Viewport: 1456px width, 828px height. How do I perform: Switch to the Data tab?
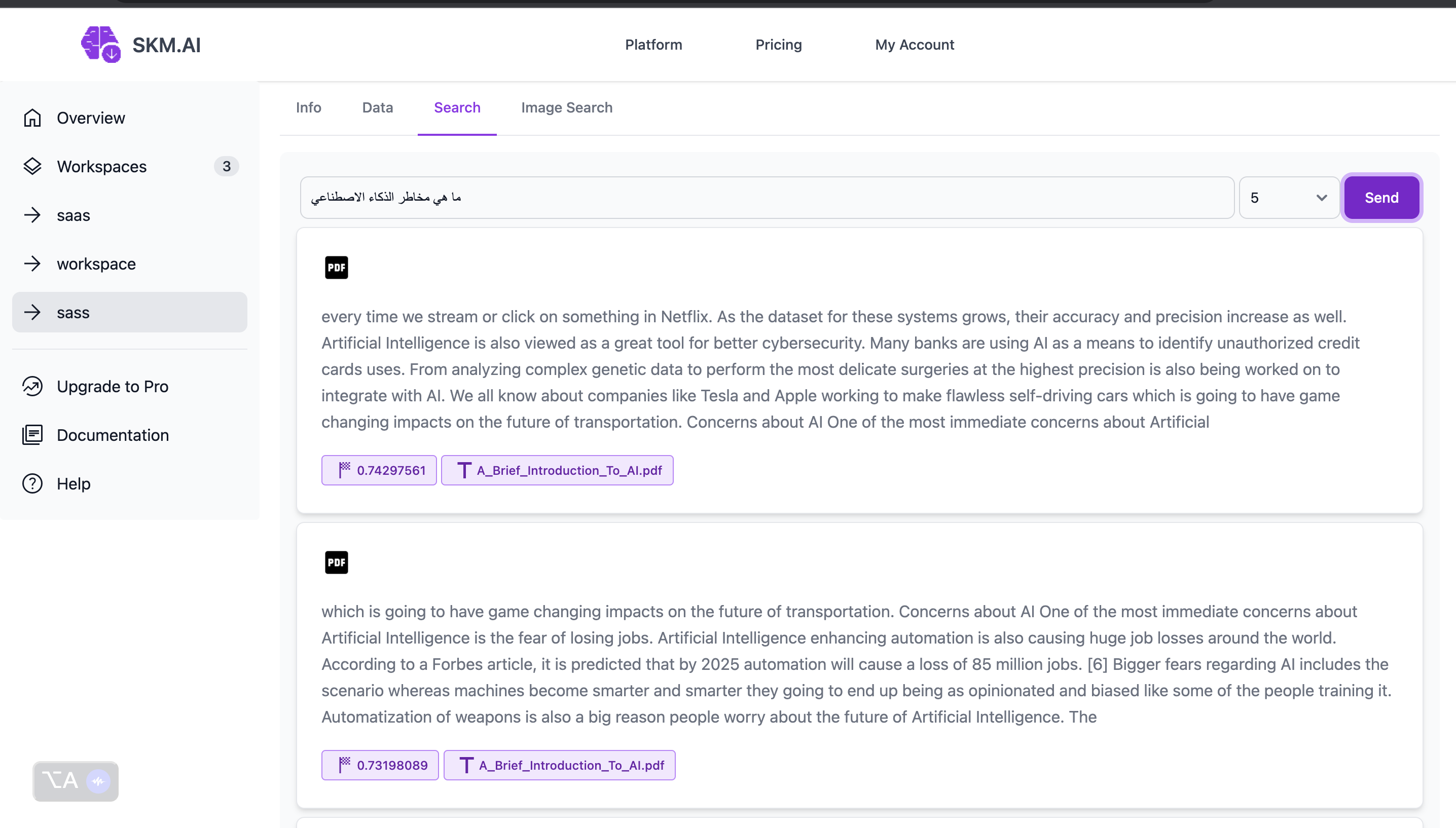377,107
